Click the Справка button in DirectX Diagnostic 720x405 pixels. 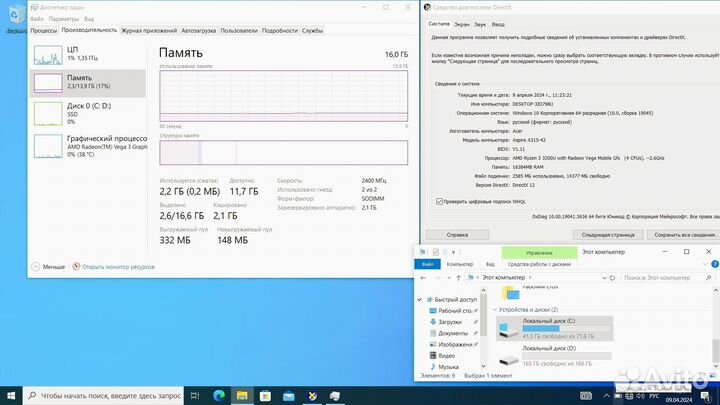pos(457,235)
